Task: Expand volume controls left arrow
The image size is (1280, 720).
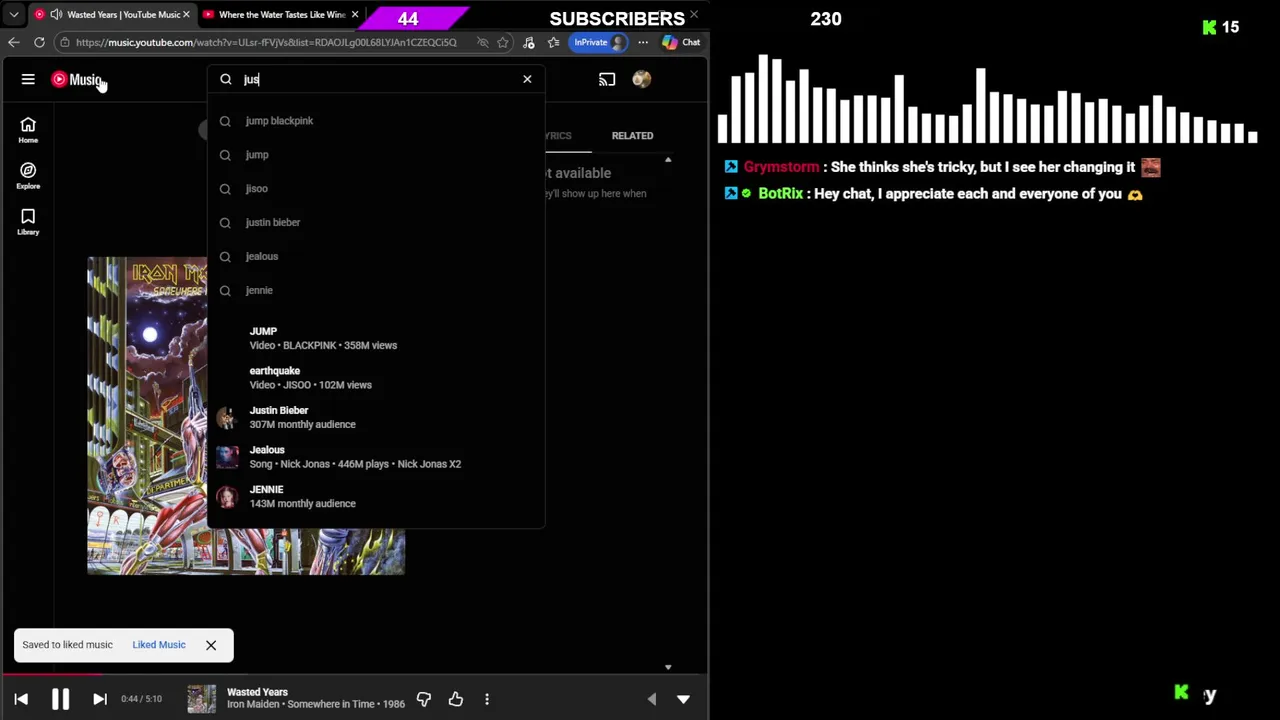Action: 652,699
